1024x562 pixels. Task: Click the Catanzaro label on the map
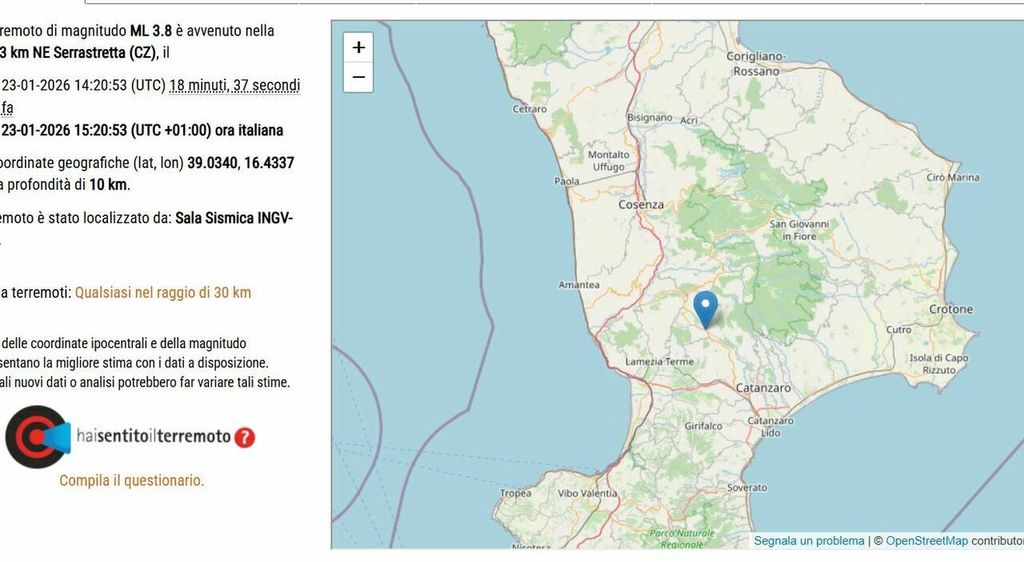pyautogui.click(x=763, y=387)
